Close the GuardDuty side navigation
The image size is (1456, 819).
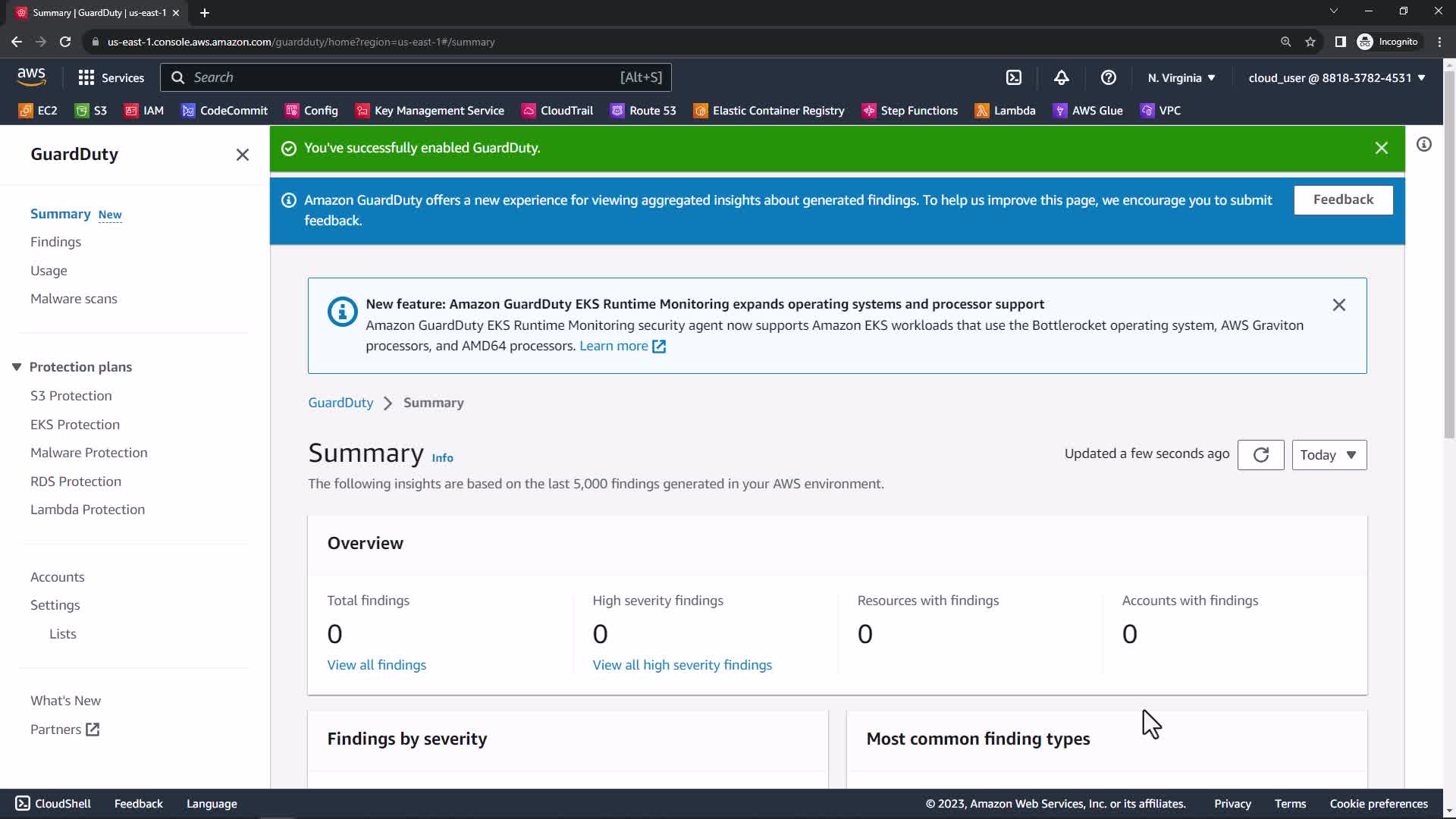tap(242, 155)
